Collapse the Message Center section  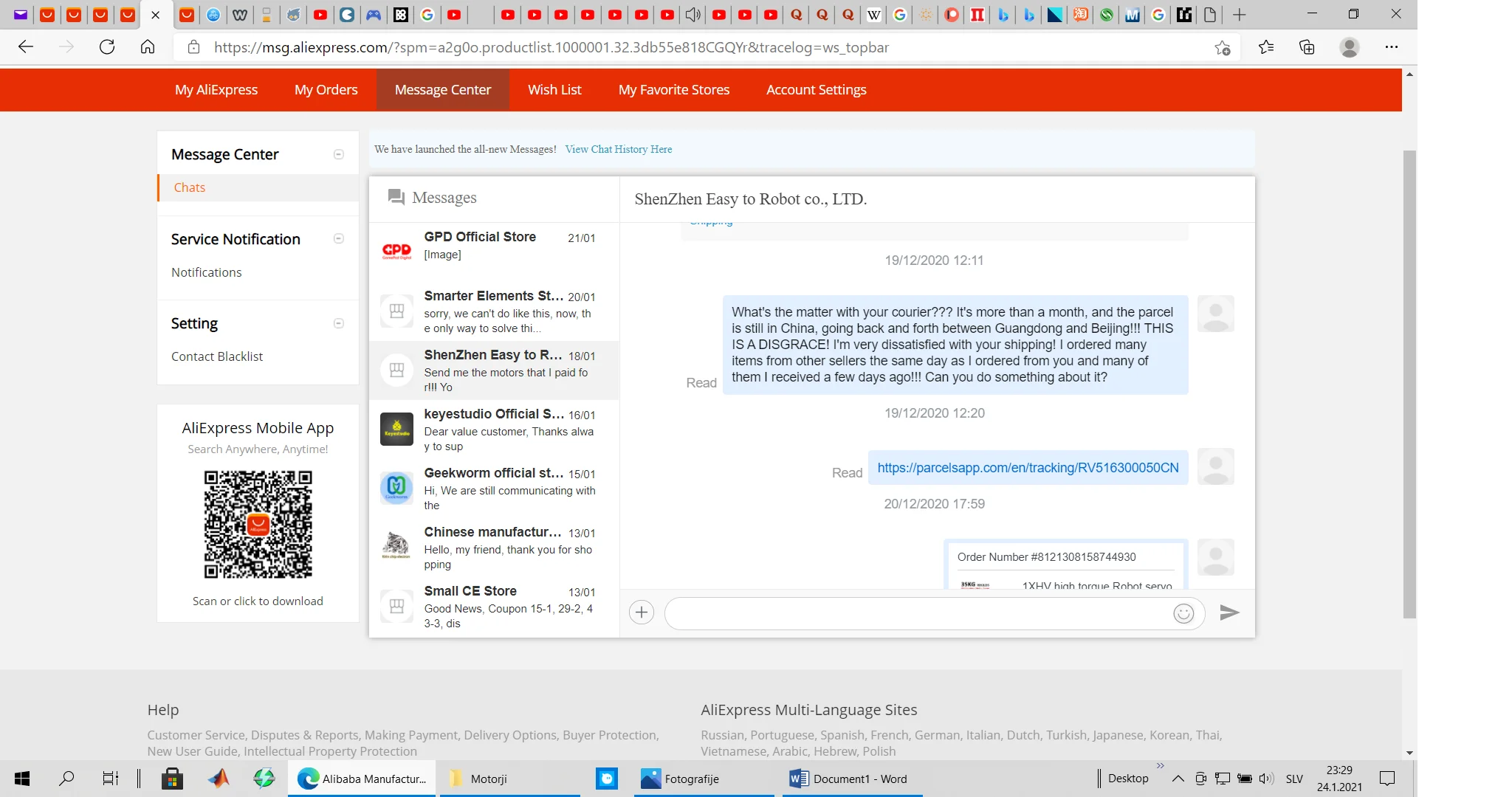(339, 154)
